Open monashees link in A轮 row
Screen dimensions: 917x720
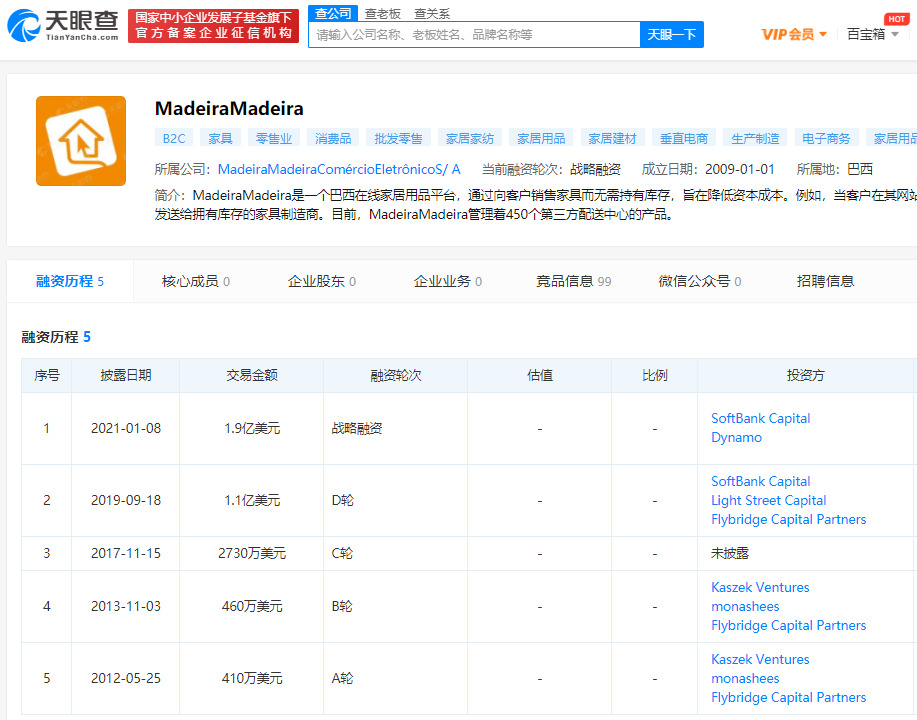745,678
